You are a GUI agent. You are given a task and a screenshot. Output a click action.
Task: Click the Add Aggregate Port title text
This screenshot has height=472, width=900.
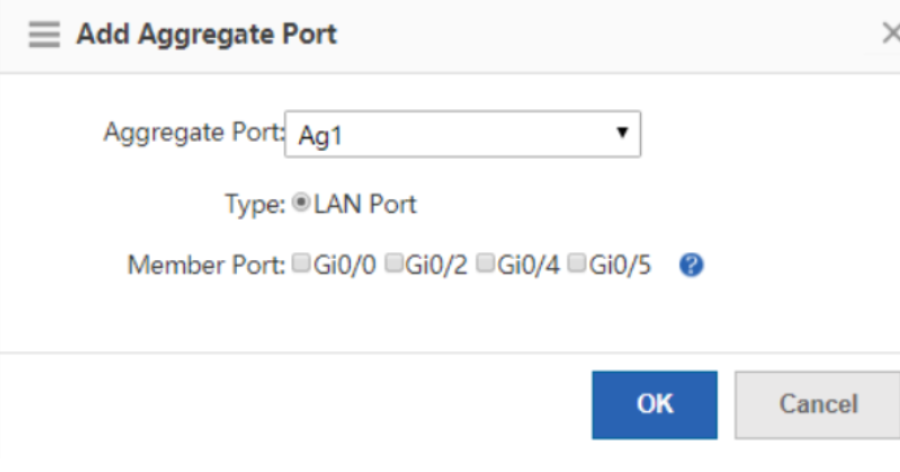[x=207, y=34]
